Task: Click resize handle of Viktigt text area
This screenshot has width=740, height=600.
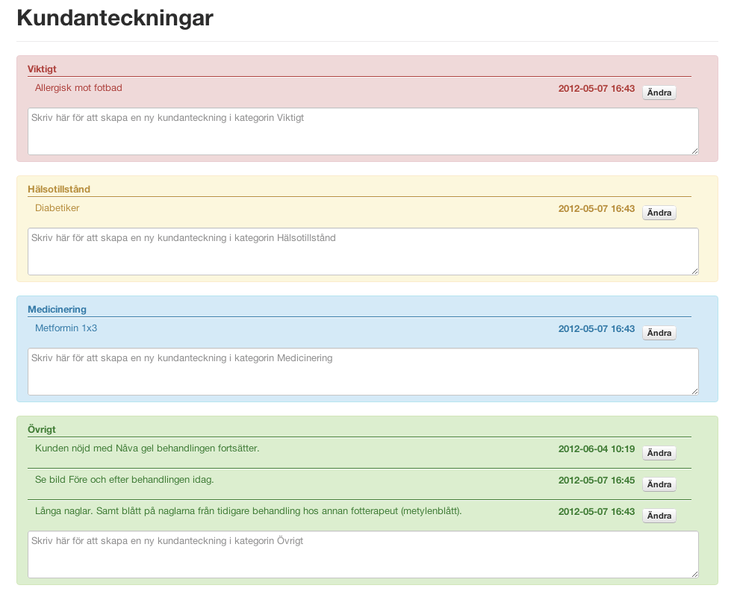Action: pos(695,151)
